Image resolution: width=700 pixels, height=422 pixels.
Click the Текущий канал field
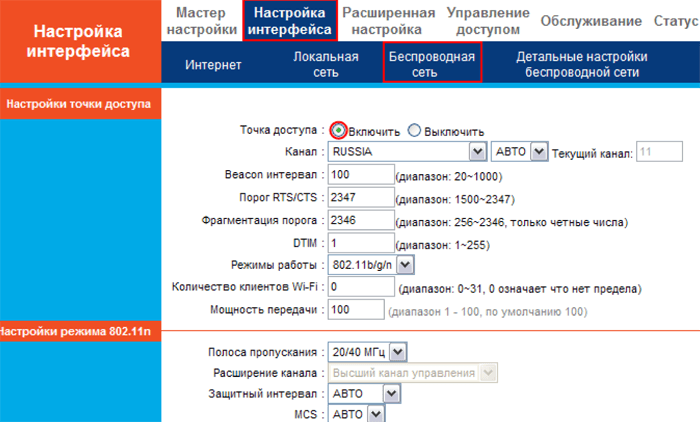tap(659, 152)
